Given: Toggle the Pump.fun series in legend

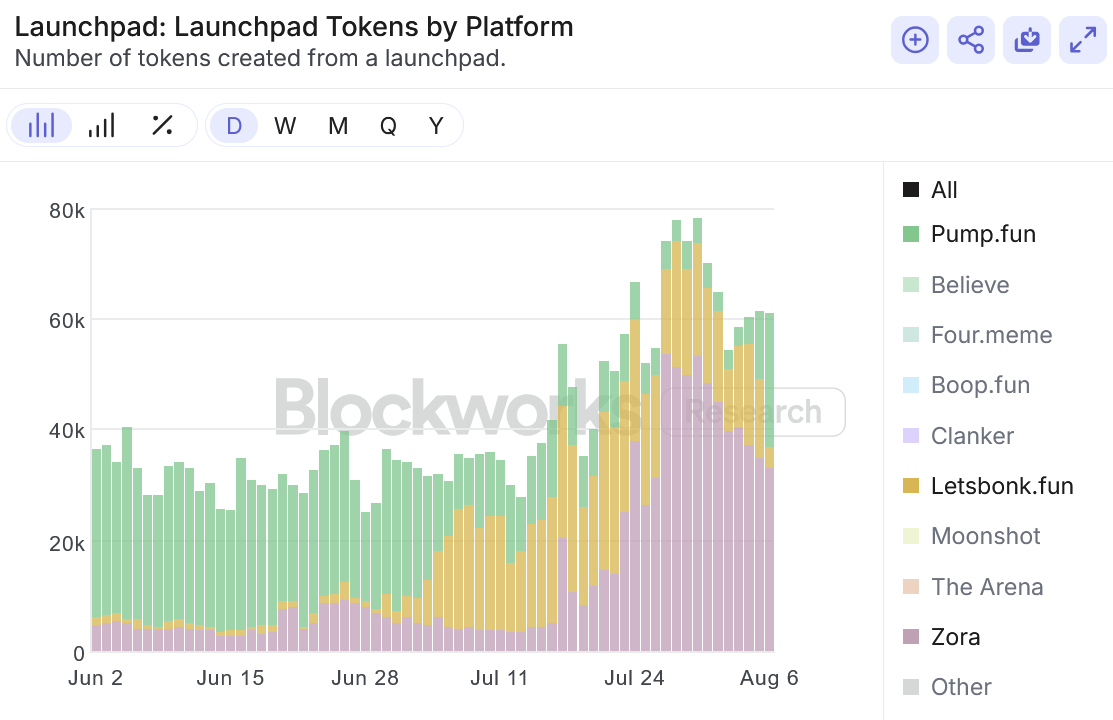Looking at the screenshot, I should (982, 234).
